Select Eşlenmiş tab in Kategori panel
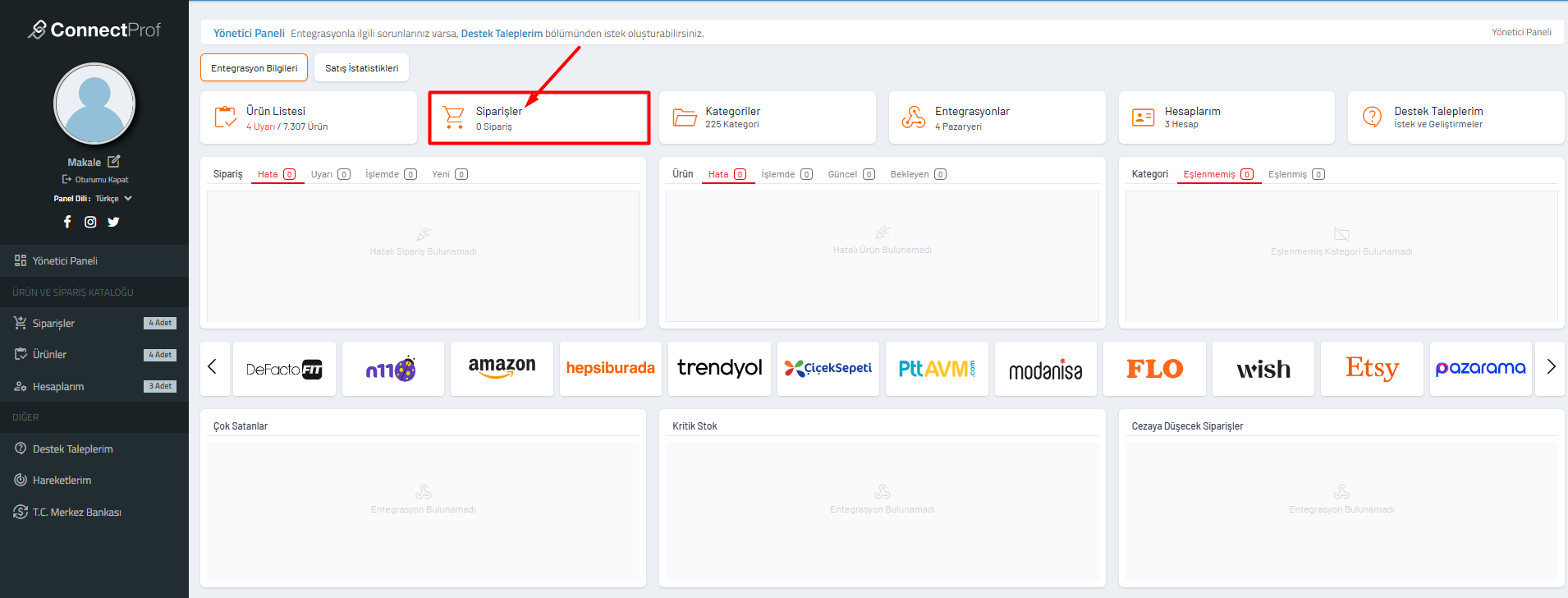1568x598 pixels. tap(1295, 174)
